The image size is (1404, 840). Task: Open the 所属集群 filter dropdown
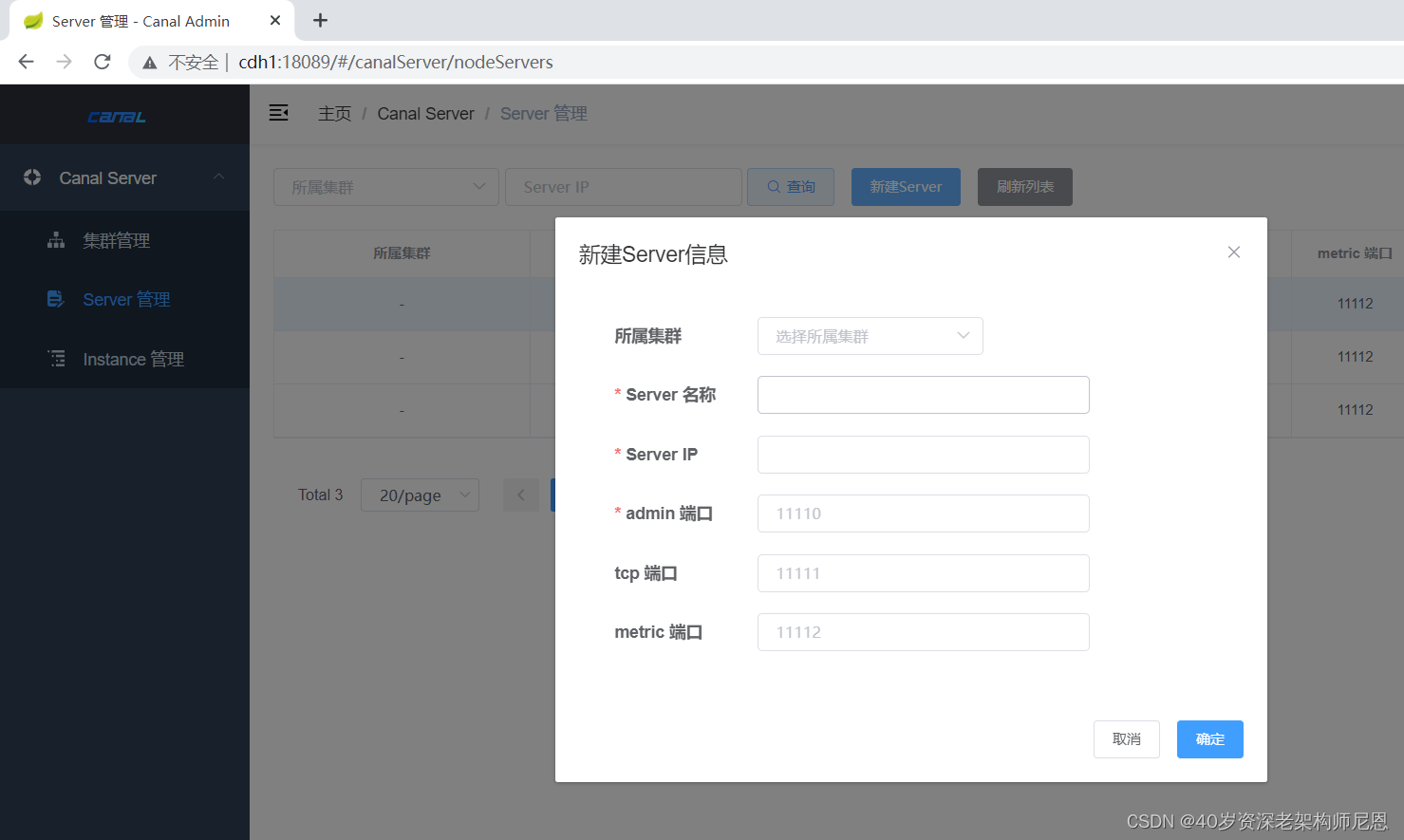coord(386,187)
